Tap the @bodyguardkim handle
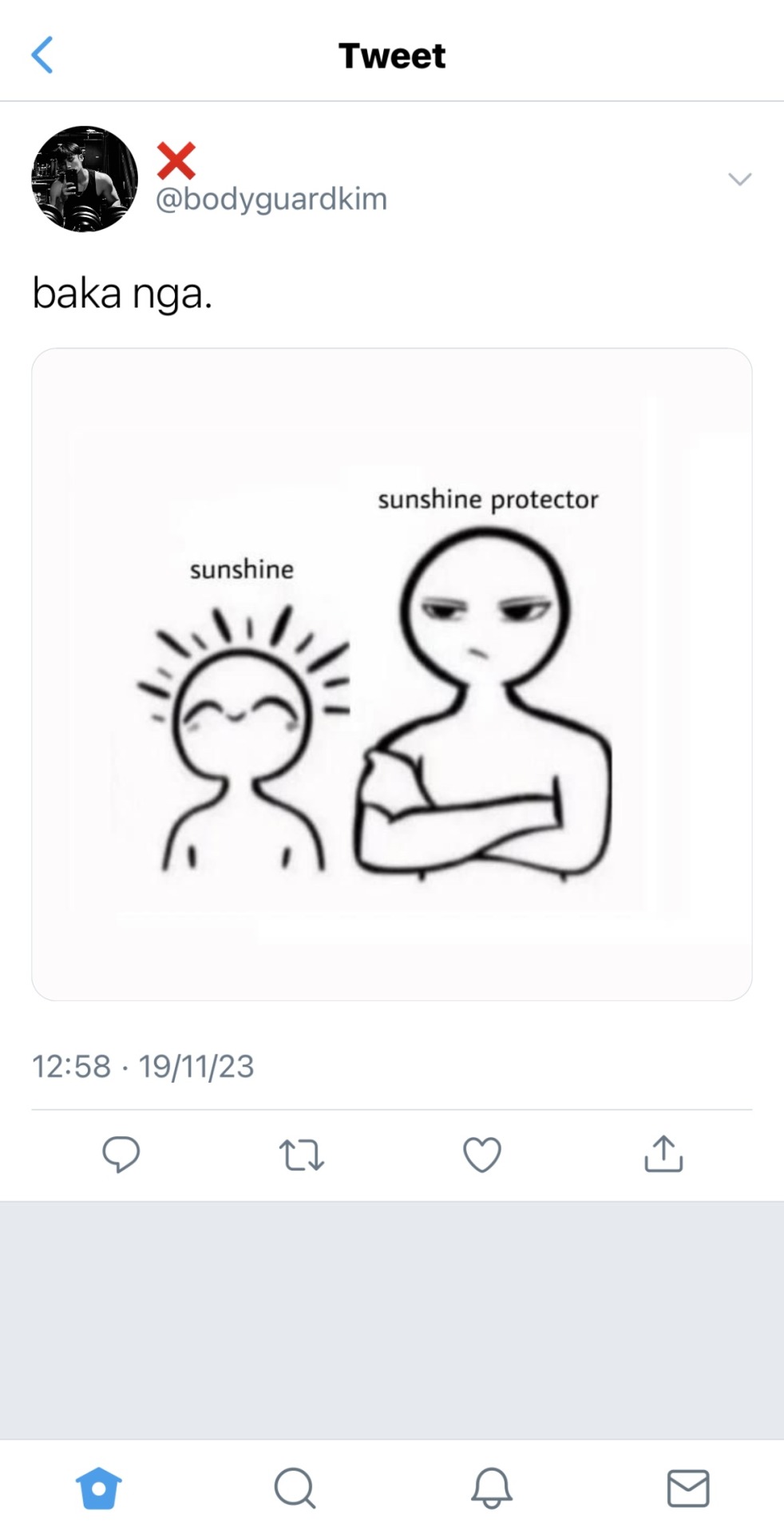Viewport: 784px width, 1533px height. click(x=271, y=199)
